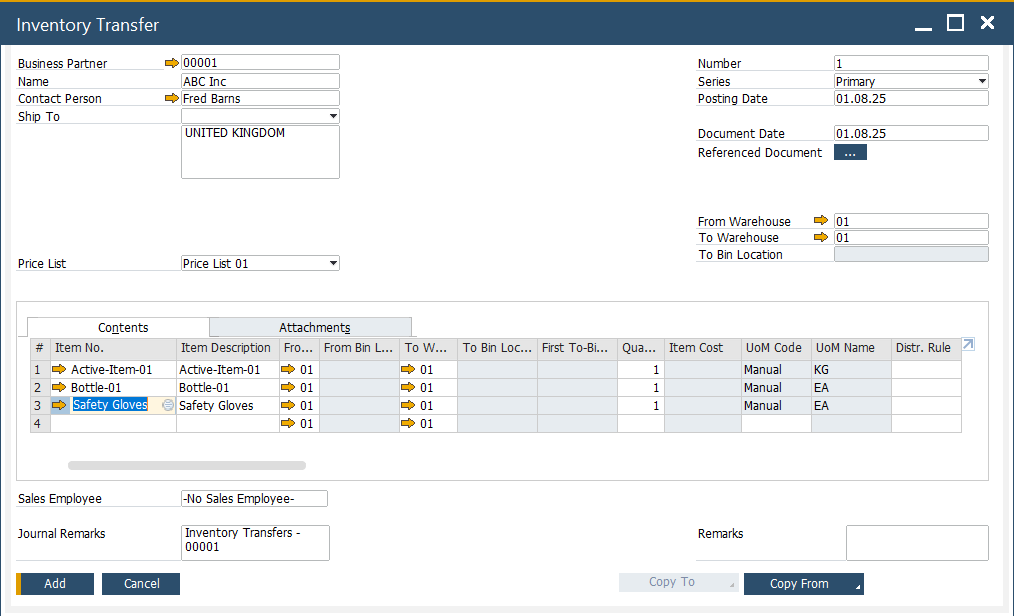Click the Referenced Document ellipsis button
This screenshot has width=1014, height=616.
[850, 153]
